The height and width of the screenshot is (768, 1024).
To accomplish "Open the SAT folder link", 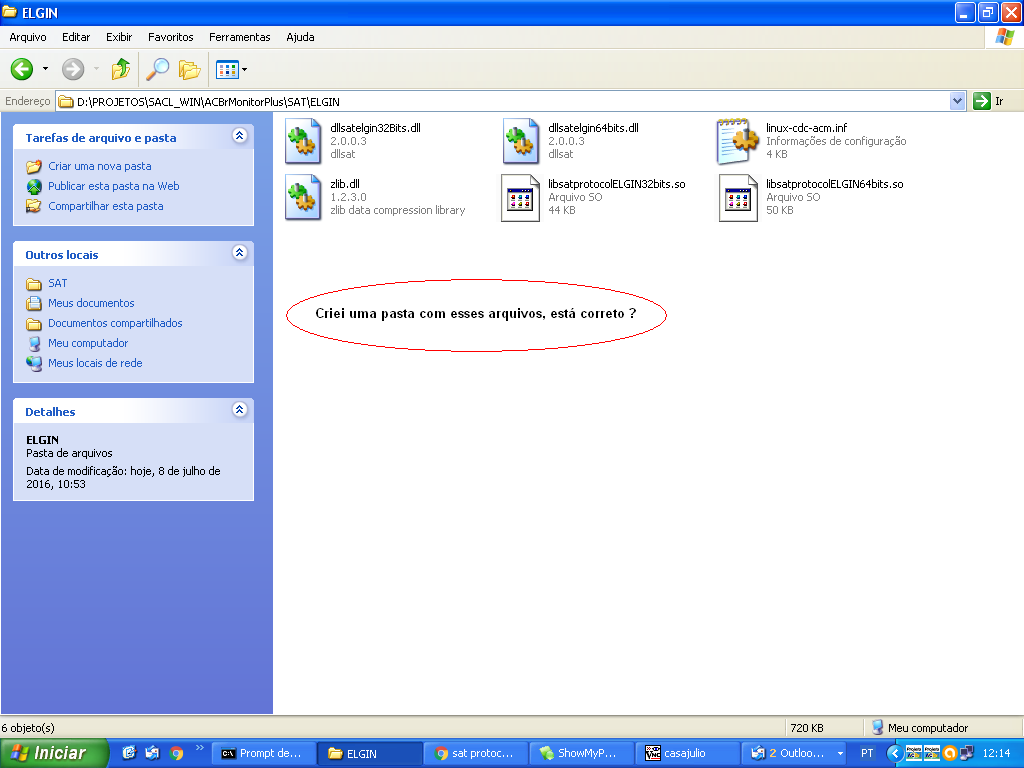I will point(57,283).
